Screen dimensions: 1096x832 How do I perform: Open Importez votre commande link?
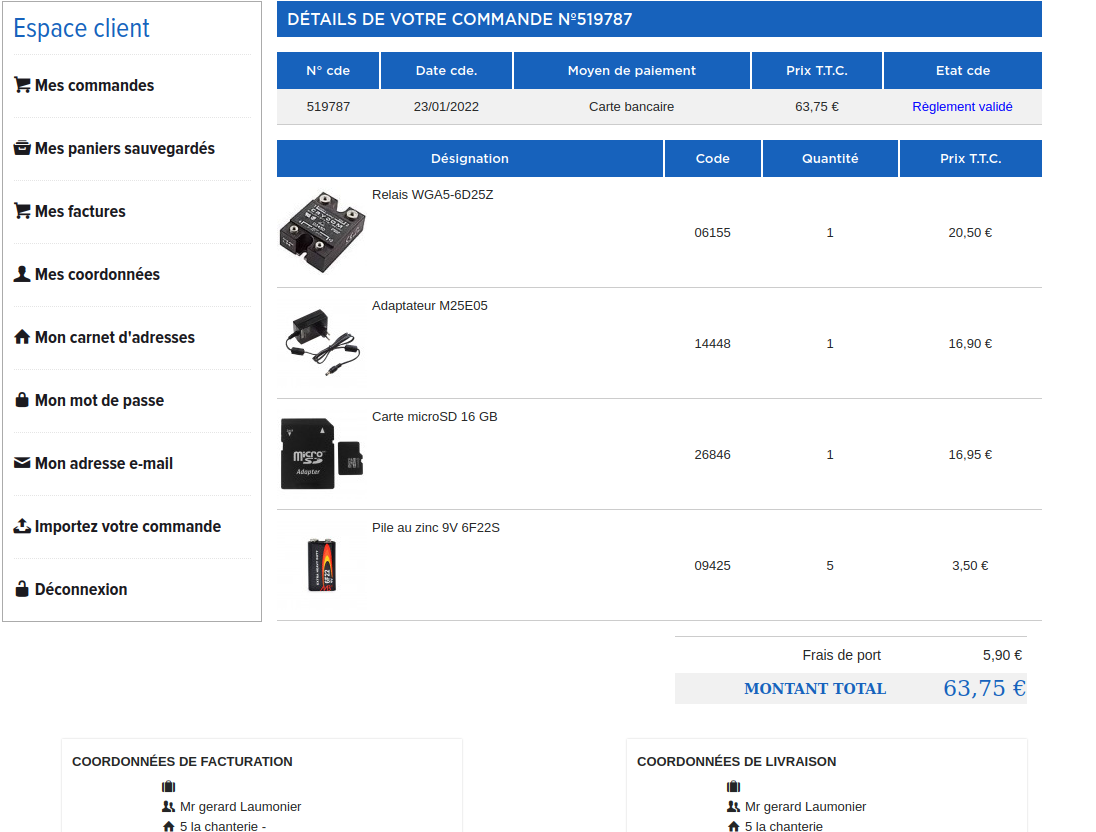128,526
